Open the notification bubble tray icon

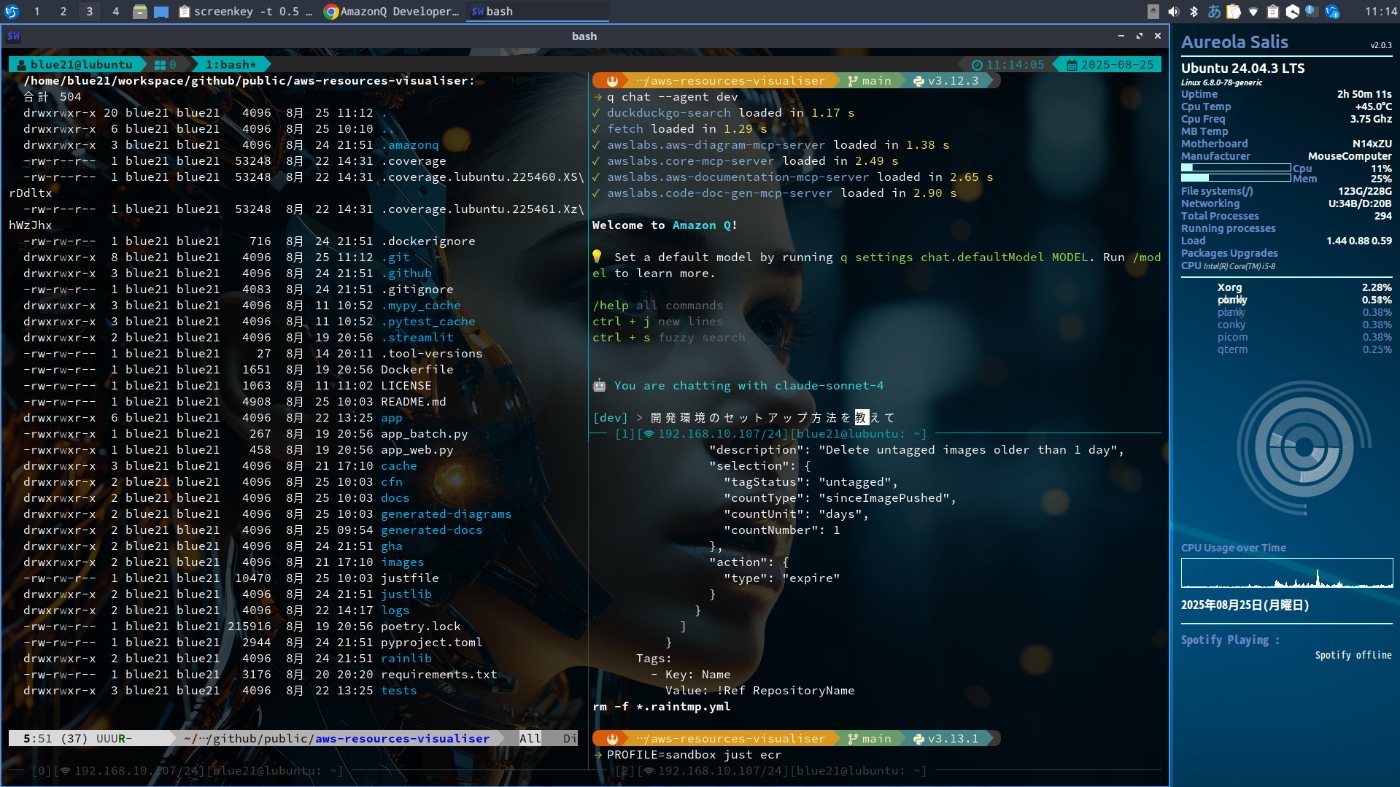pyautogui.click(x=1312, y=12)
